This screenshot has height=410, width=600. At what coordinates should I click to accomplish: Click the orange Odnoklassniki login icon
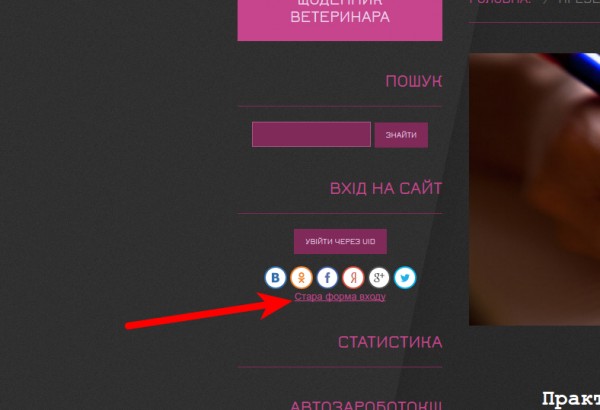(x=301, y=278)
